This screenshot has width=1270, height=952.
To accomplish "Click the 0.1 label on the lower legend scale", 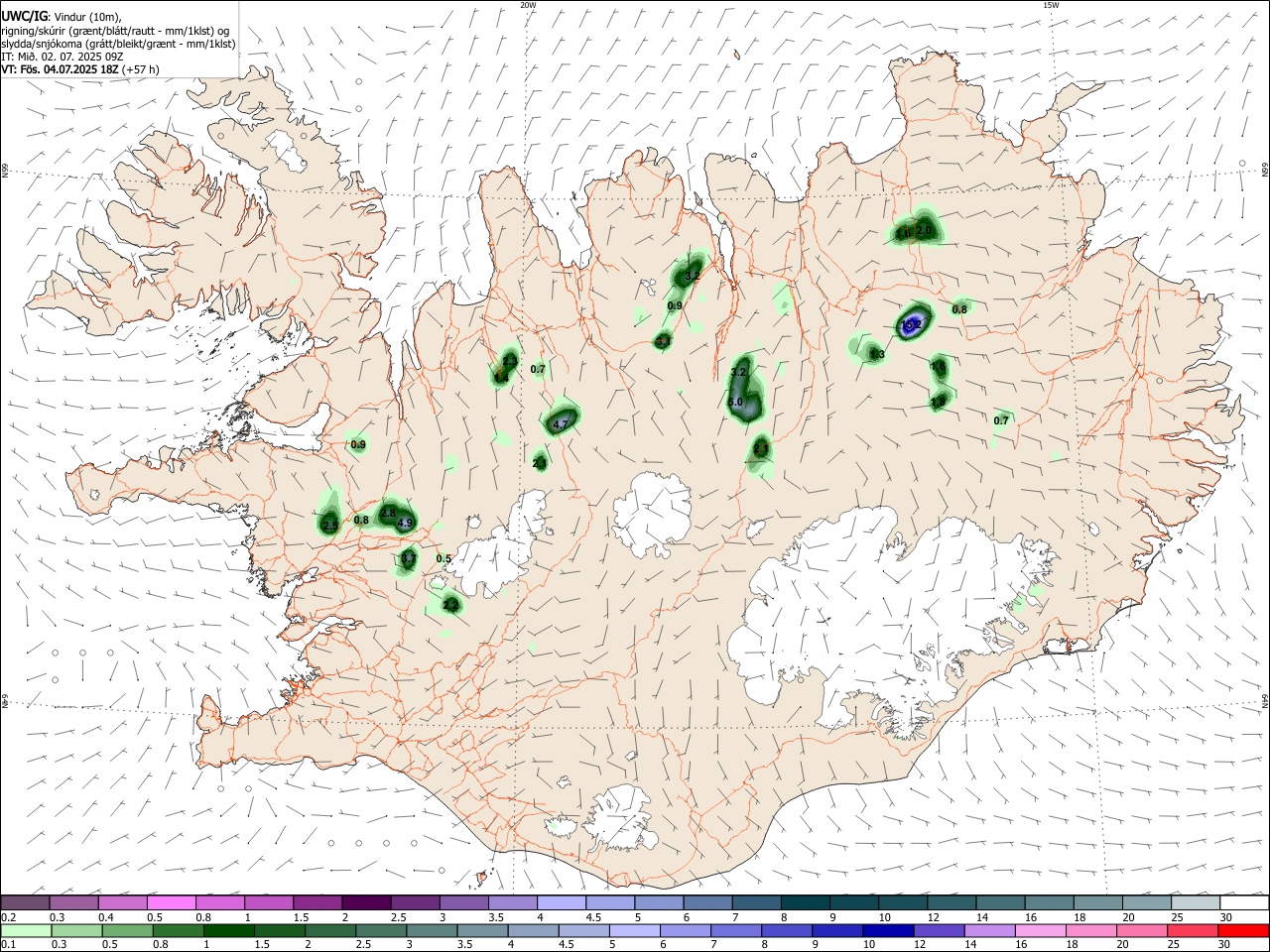I will [10, 945].
